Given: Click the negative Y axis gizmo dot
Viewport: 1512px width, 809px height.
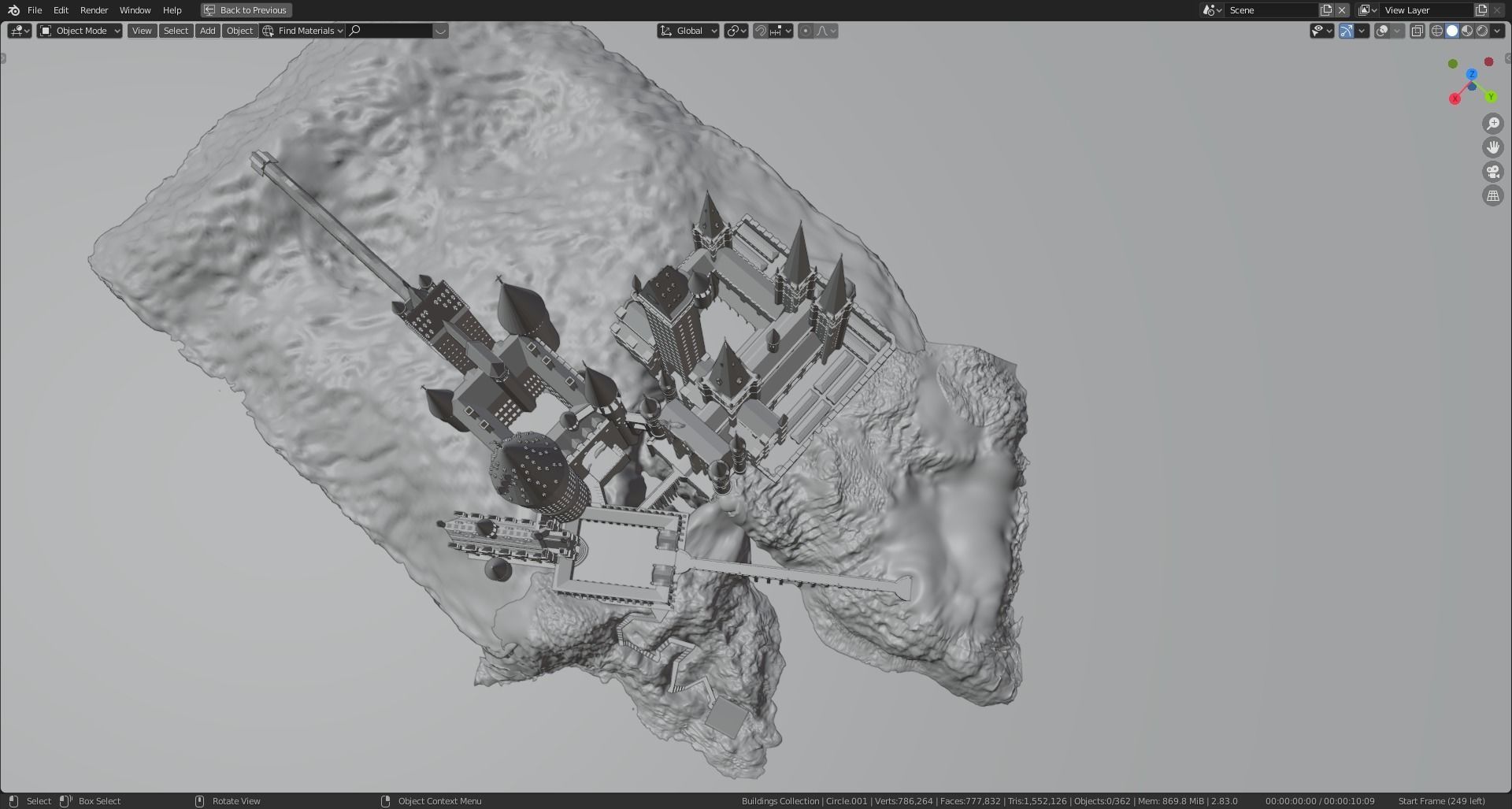Looking at the screenshot, I should pyautogui.click(x=1453, y=64).
